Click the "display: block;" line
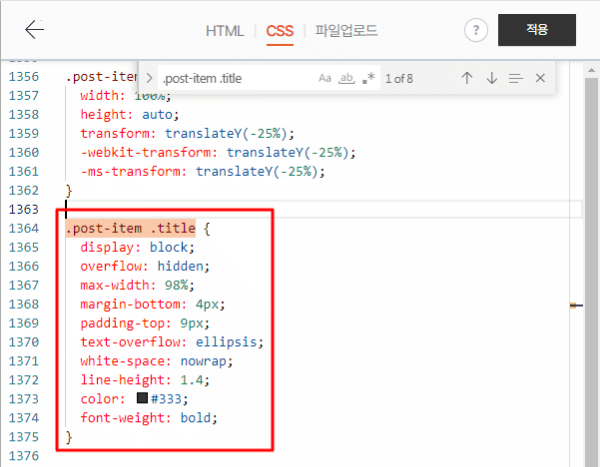 tap(137, 247)
